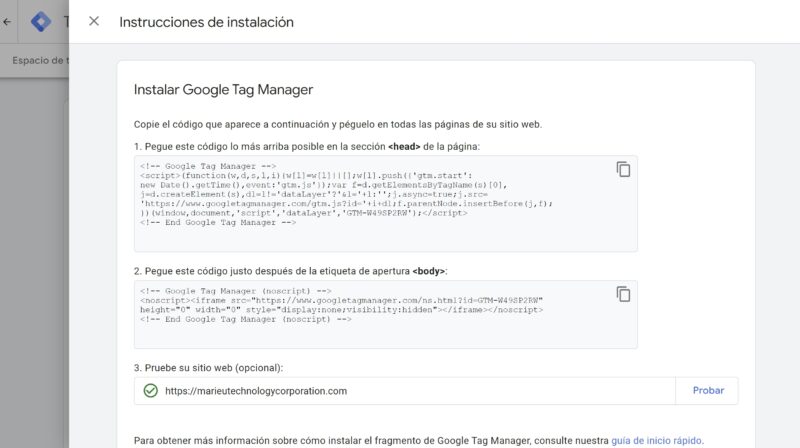
Task: Click the step 1 head instruction text
Action: 307,147
